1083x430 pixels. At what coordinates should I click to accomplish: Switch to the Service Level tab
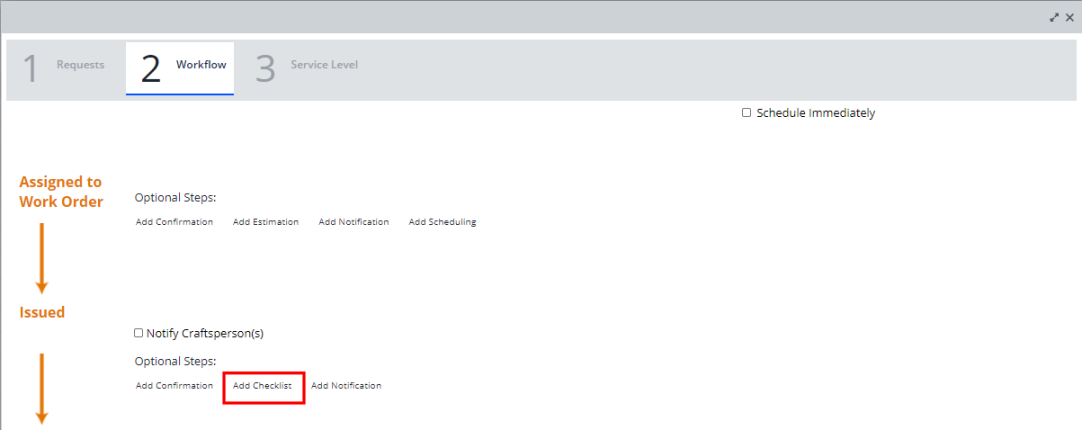point(307,66)
